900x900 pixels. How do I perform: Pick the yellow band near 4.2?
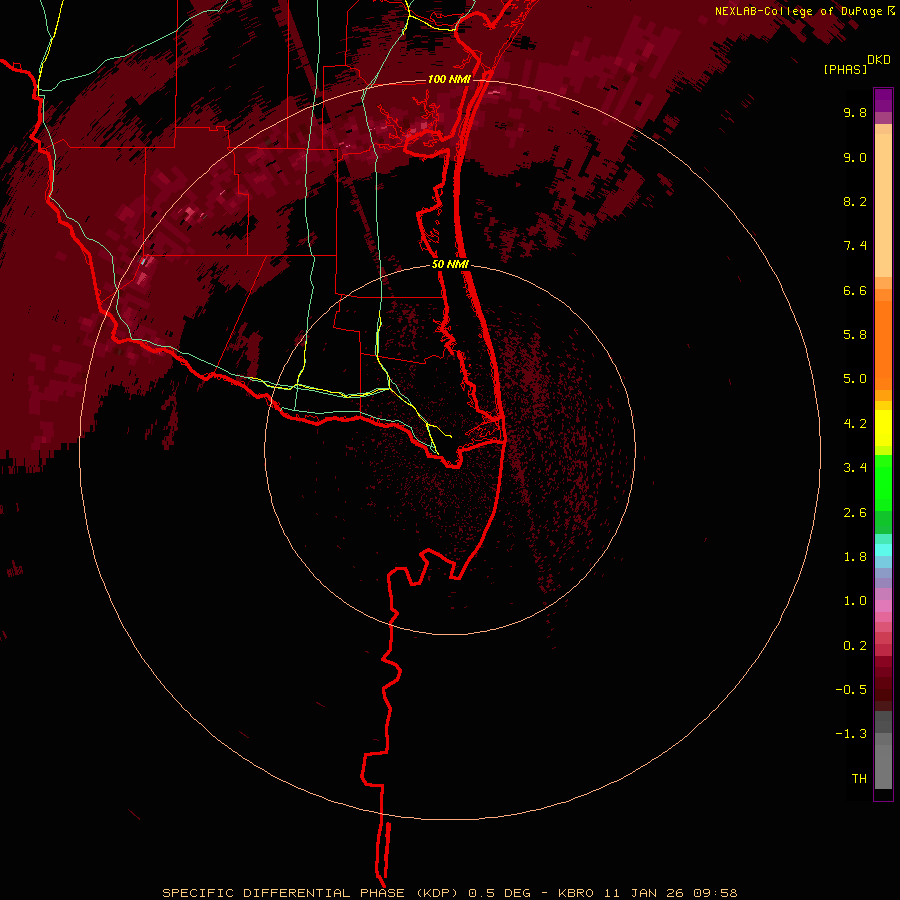883,428
